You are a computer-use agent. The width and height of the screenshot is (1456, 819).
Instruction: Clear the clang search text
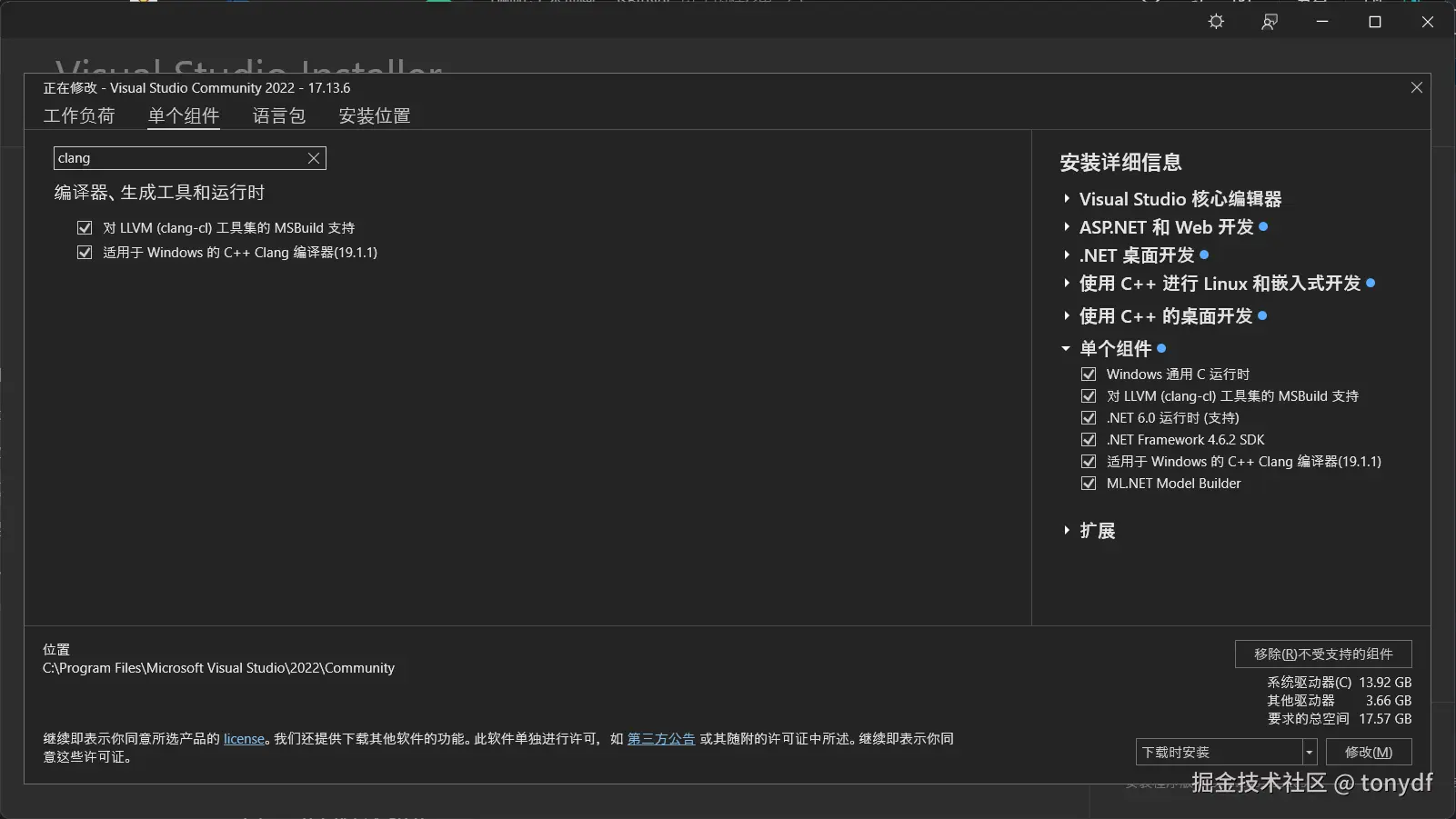314,158
